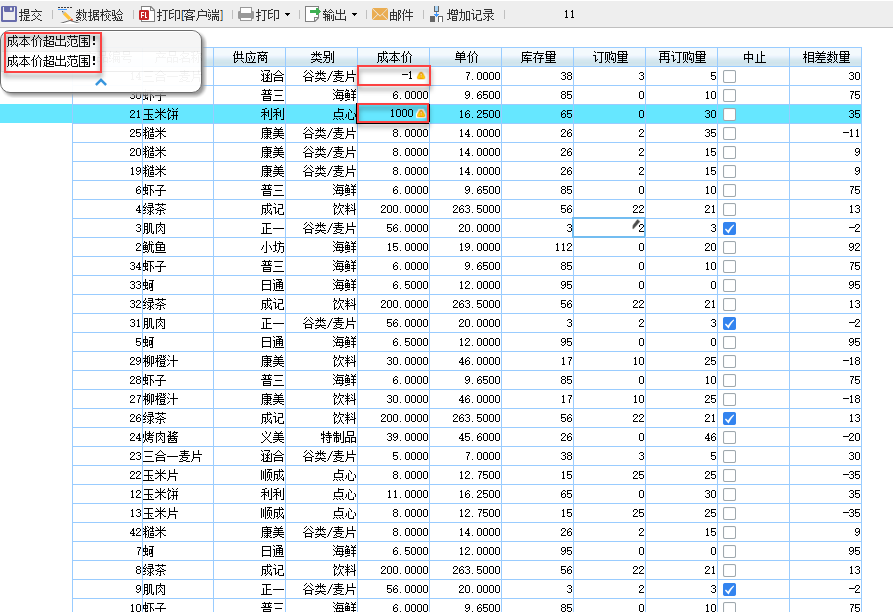
Task: Click the 单价 column header
Action: [x=466, y=57]
